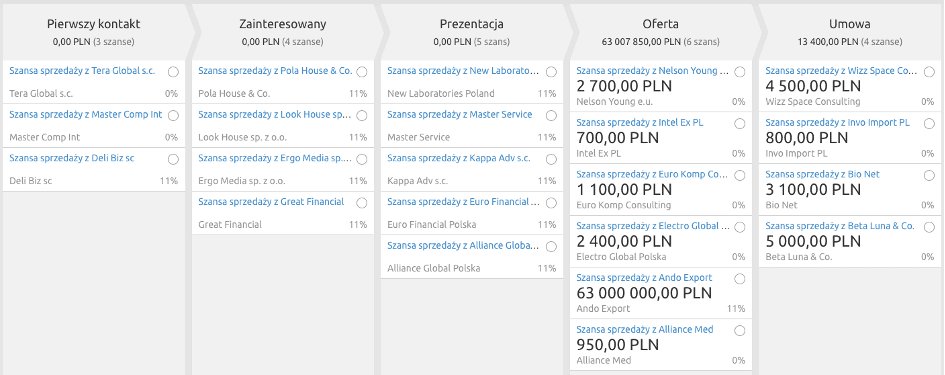Mark the circle on Beta Luna & Co. card

coord(929,227)
